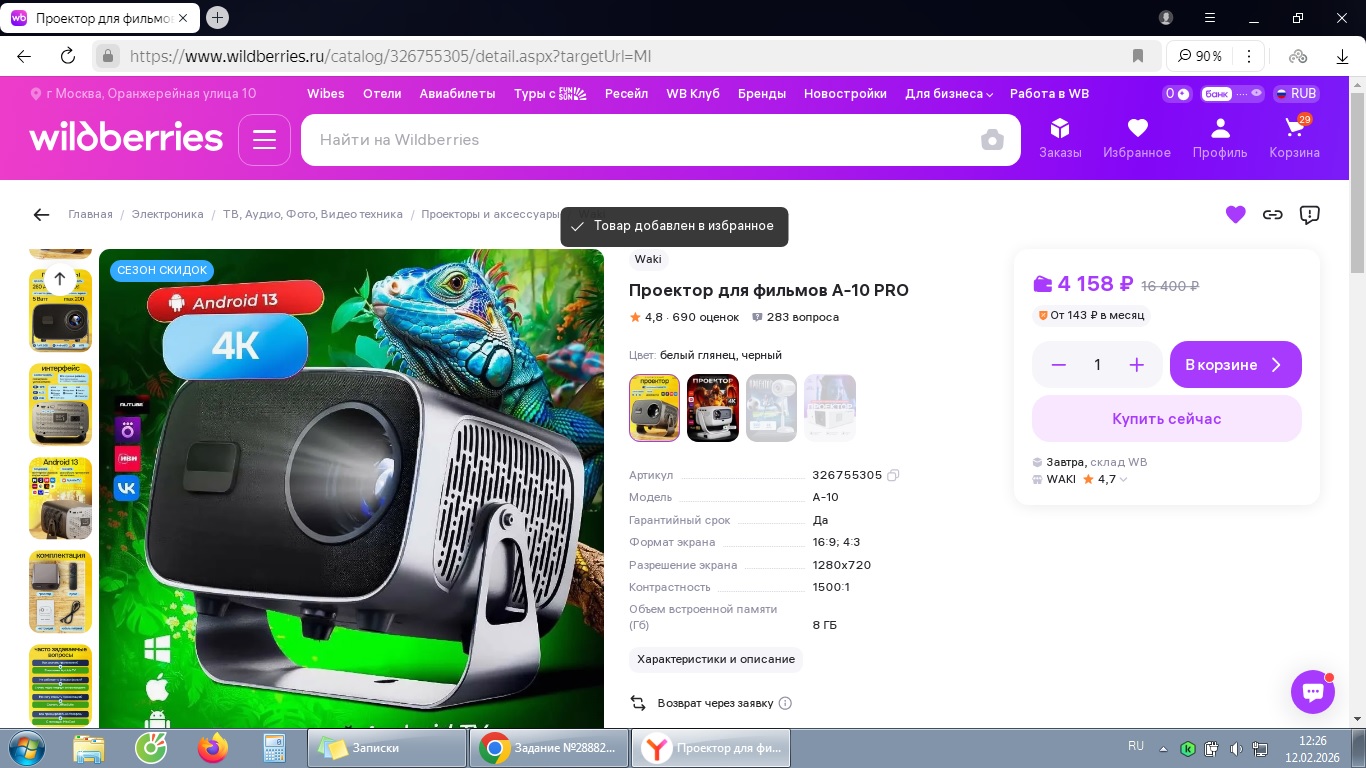Open the Ресейл menu item
Image resolution: width=1366 pixels, height=768 pixels.
pos(627,94)
